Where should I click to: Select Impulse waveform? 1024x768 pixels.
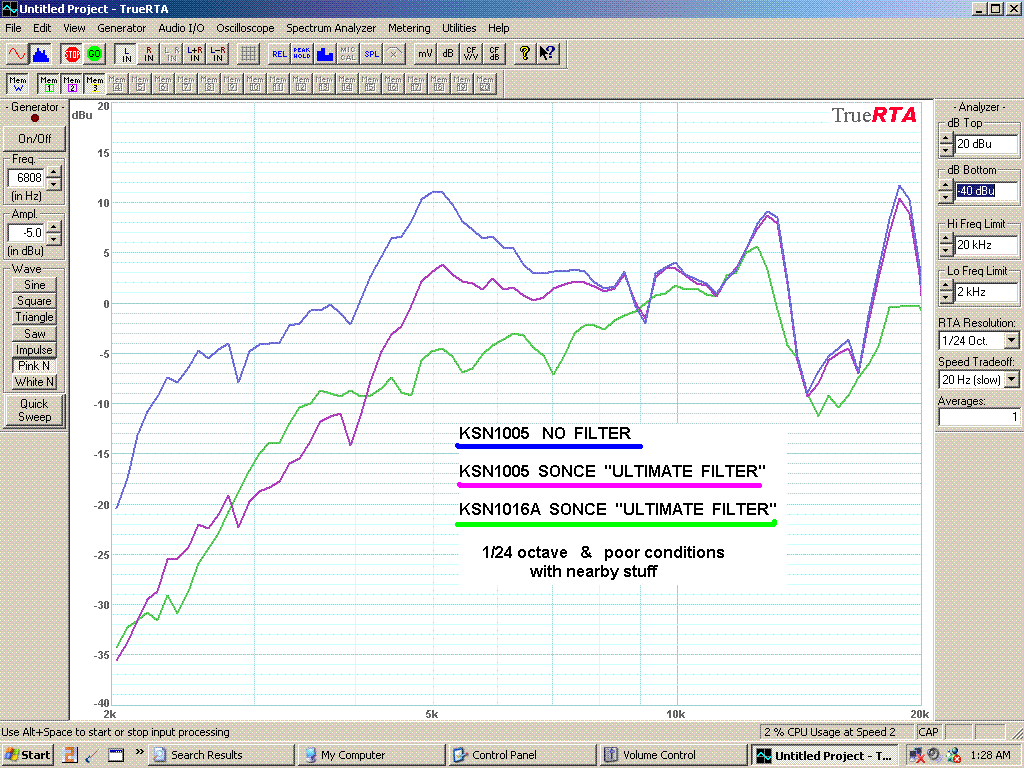click(34, 350)
